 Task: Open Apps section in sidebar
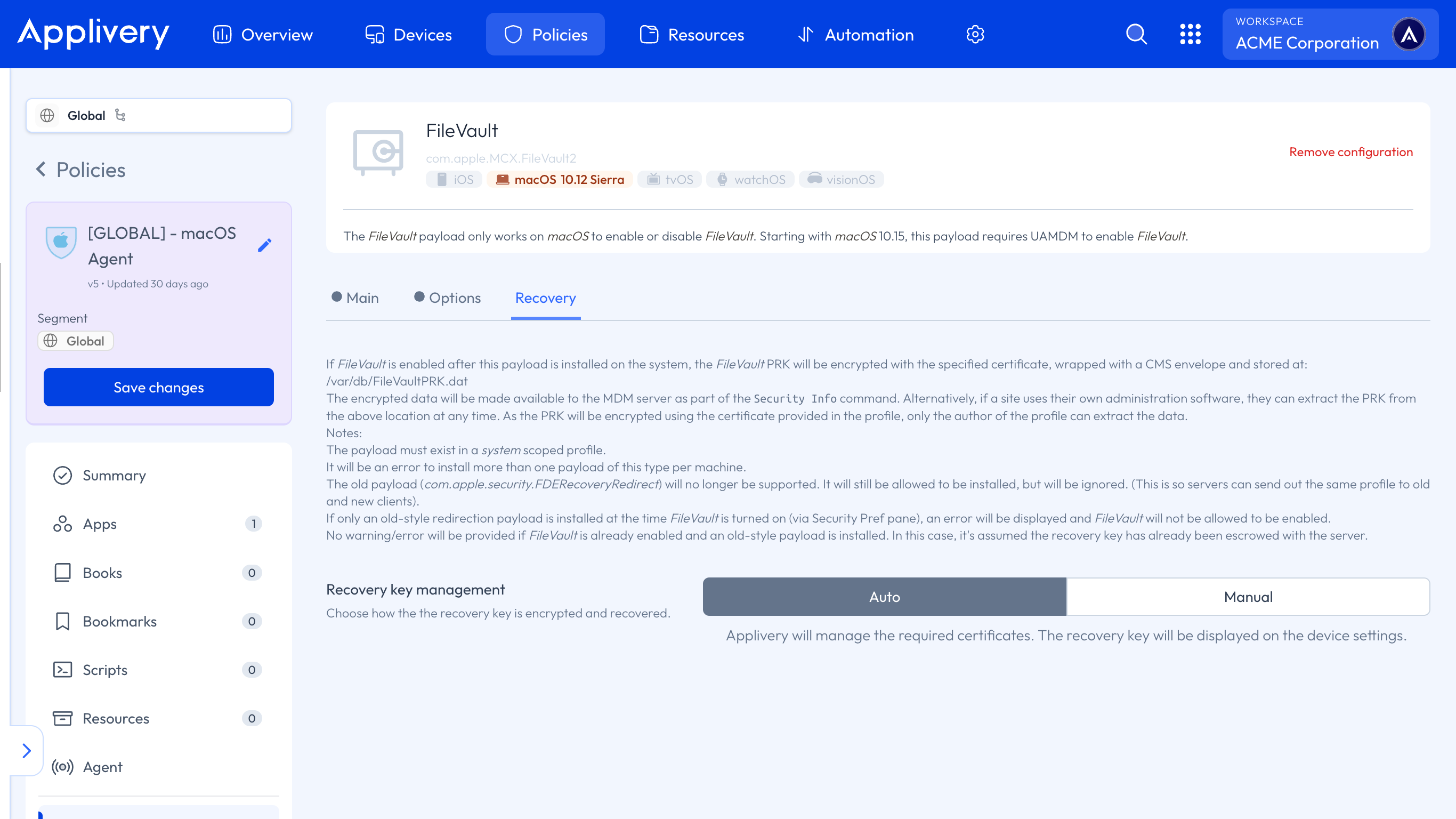[x=159, y=524]
